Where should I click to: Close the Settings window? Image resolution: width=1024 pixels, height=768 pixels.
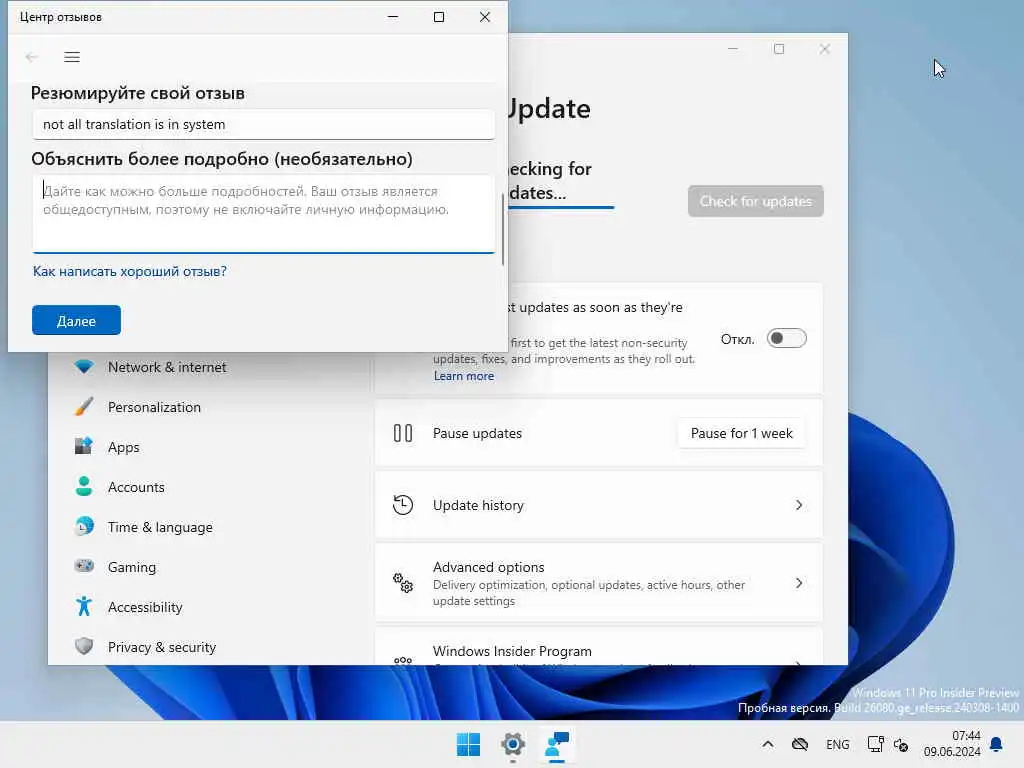pos(825,49)
